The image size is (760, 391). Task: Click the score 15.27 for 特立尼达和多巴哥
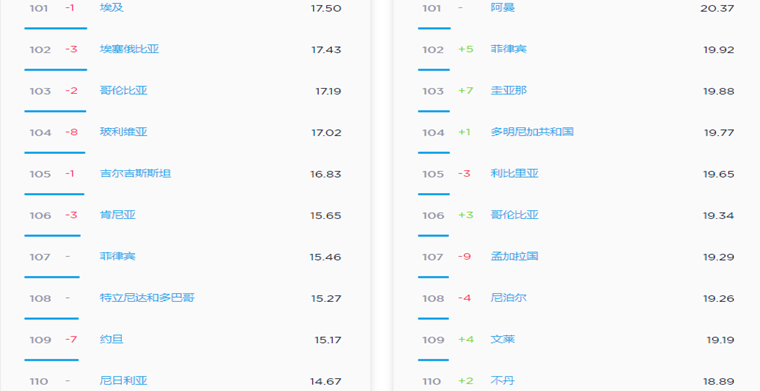pos(326,298)
